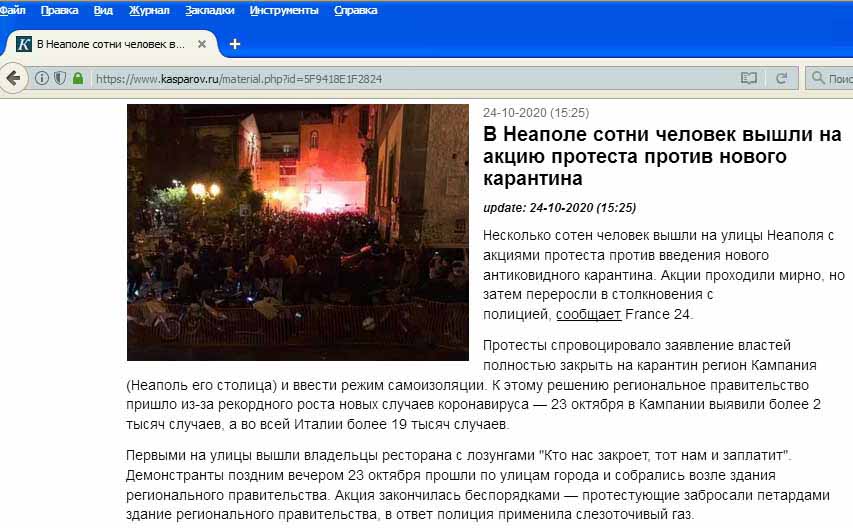Open the Вид menu
This screenshot has width=853, height=528.
(103, 10)
